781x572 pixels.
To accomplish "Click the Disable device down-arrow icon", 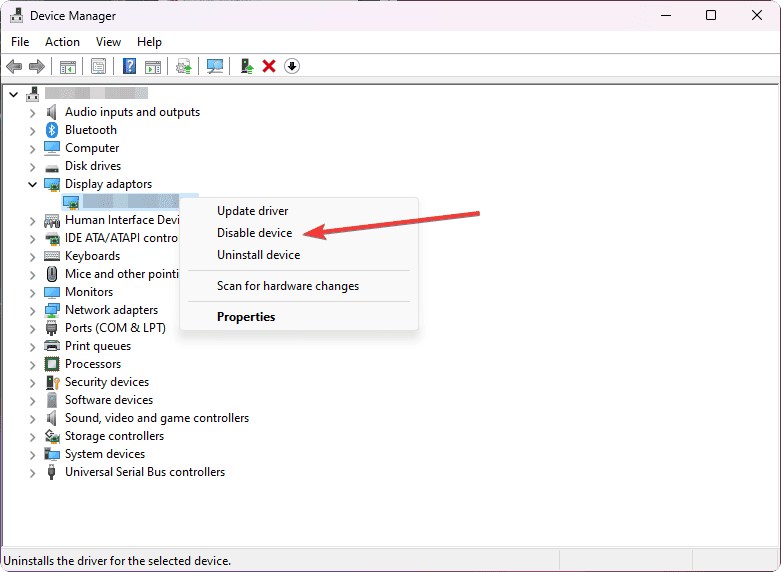I will click(292, 66).
